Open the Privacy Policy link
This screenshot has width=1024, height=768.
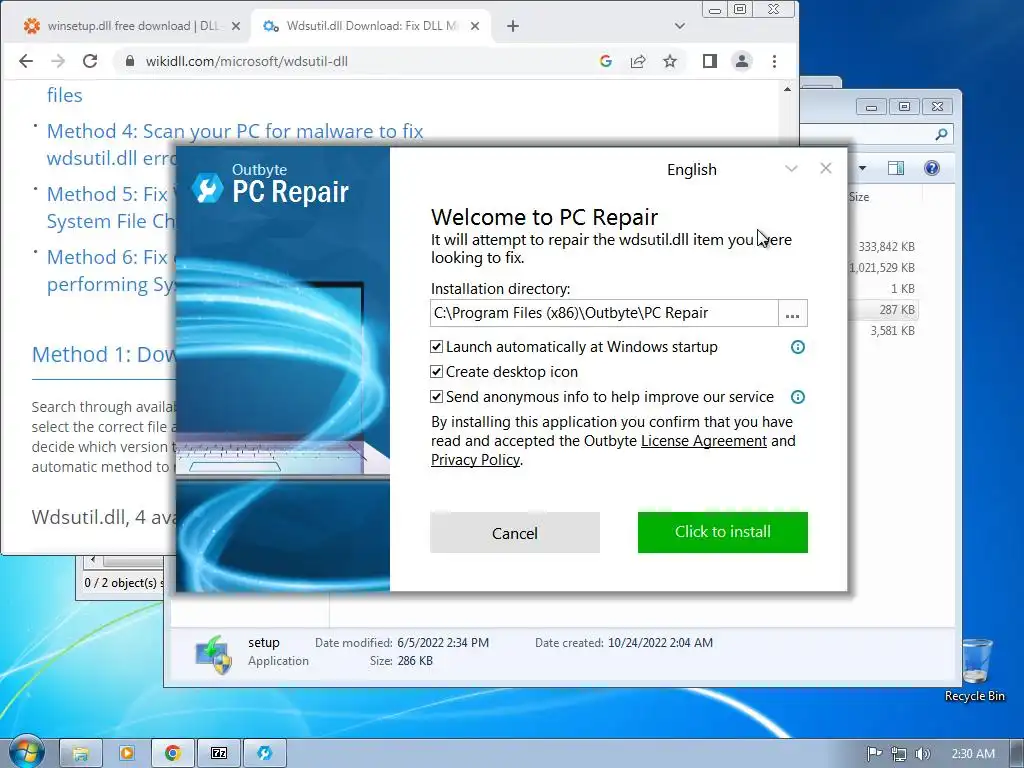[475, 460]
